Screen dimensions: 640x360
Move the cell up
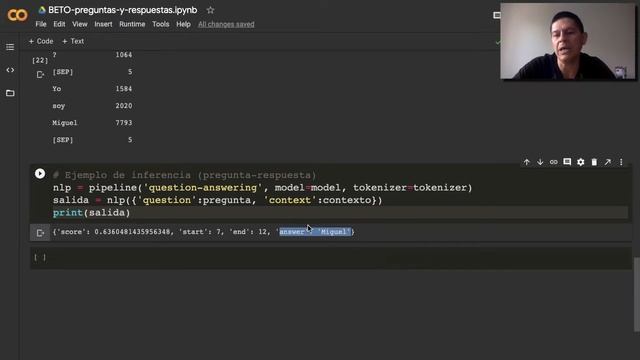(x=527, y=162)
